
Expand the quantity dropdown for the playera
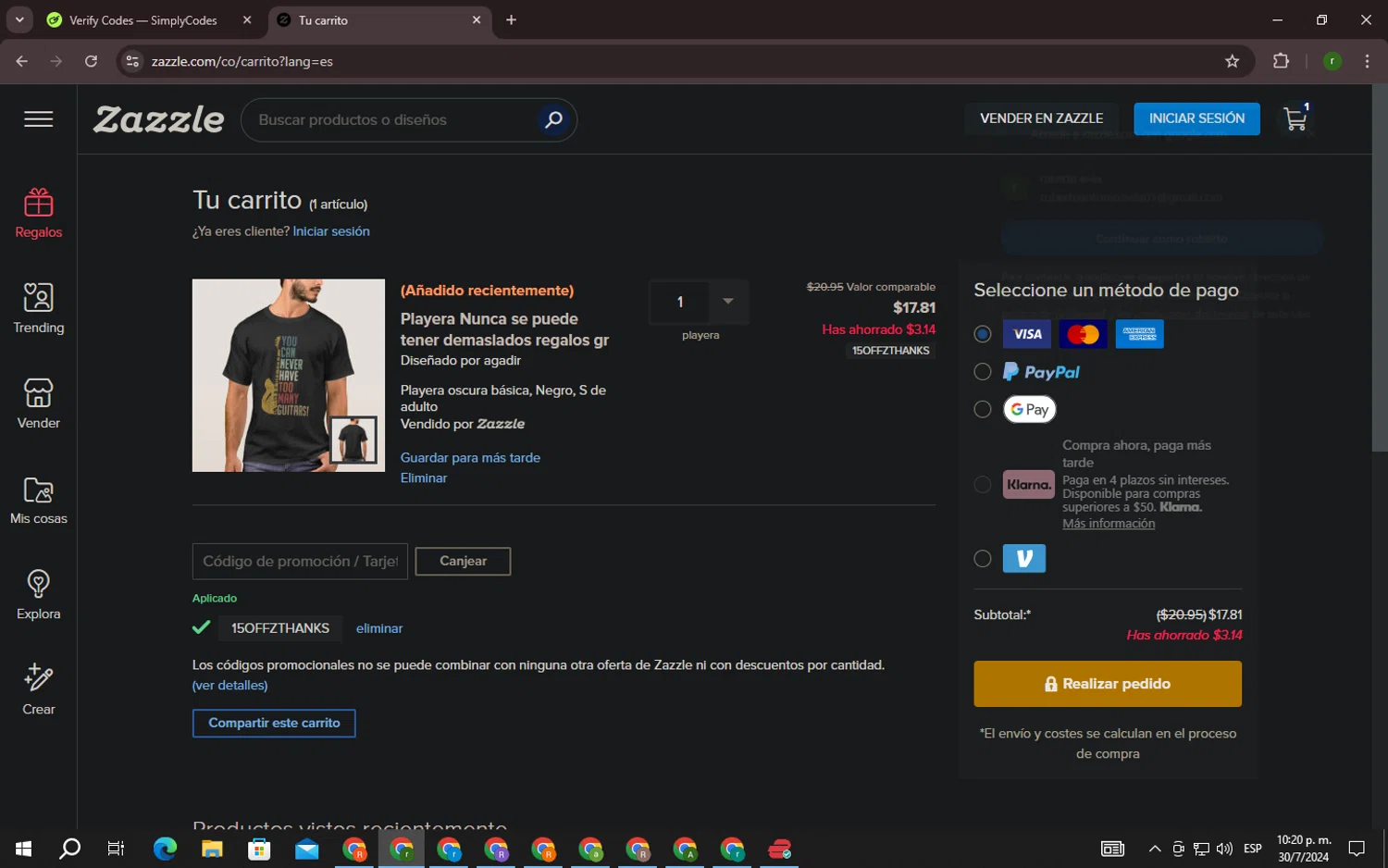[x=728, y=302]
